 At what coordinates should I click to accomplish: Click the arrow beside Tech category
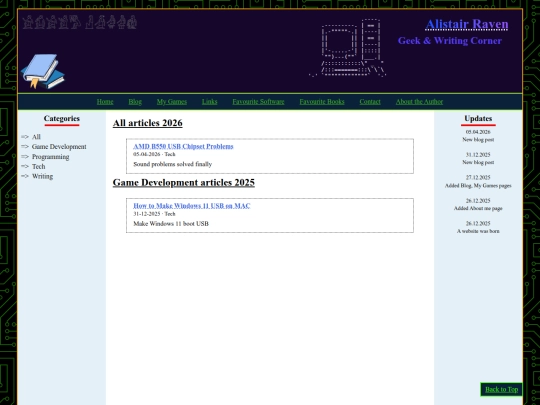point(25,166)
